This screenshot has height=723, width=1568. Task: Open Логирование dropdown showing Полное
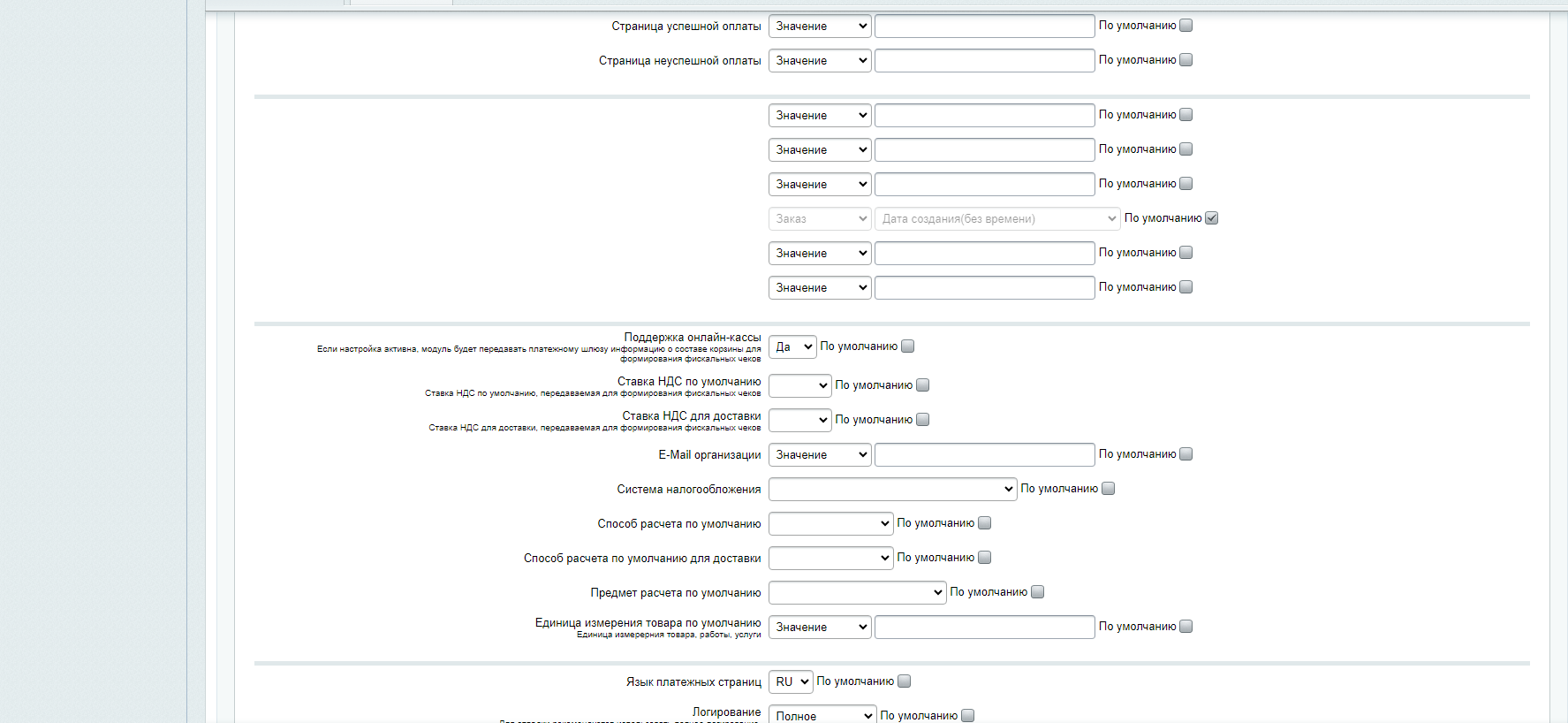click(x=822, y=715)
